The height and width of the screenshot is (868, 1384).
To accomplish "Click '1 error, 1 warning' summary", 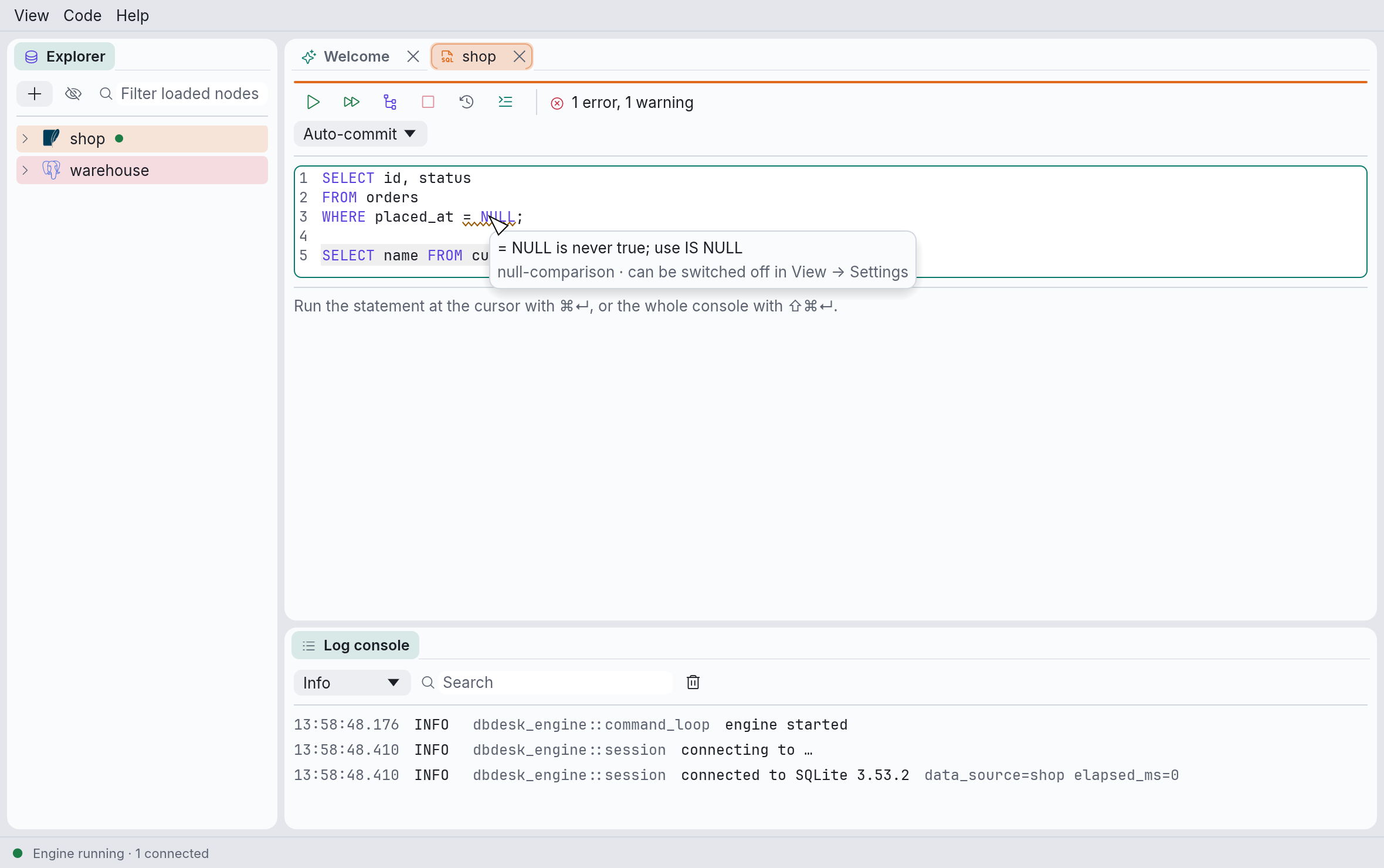I will 632,103.
